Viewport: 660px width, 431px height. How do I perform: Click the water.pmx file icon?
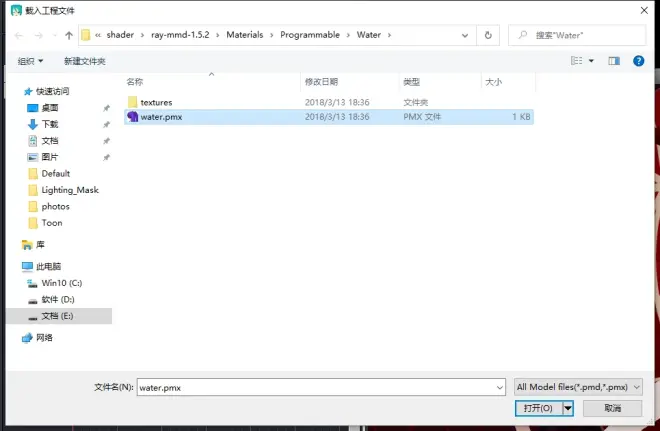pos(133,117)
